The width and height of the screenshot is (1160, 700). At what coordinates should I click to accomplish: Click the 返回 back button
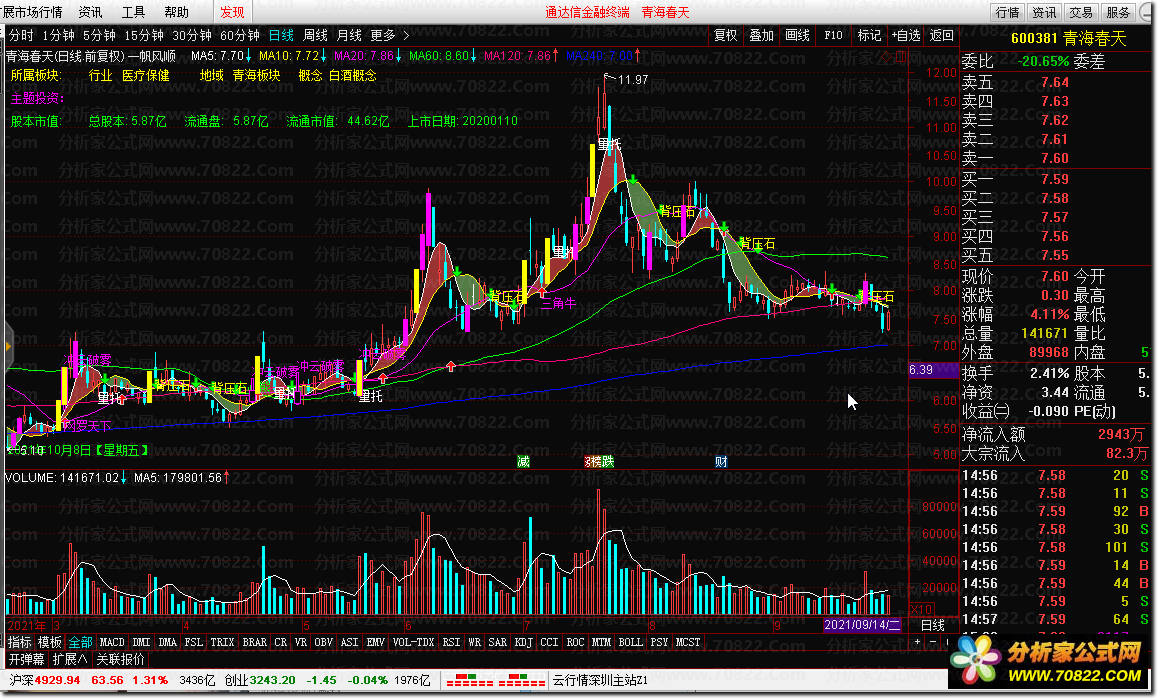click(x=941, y=35)
